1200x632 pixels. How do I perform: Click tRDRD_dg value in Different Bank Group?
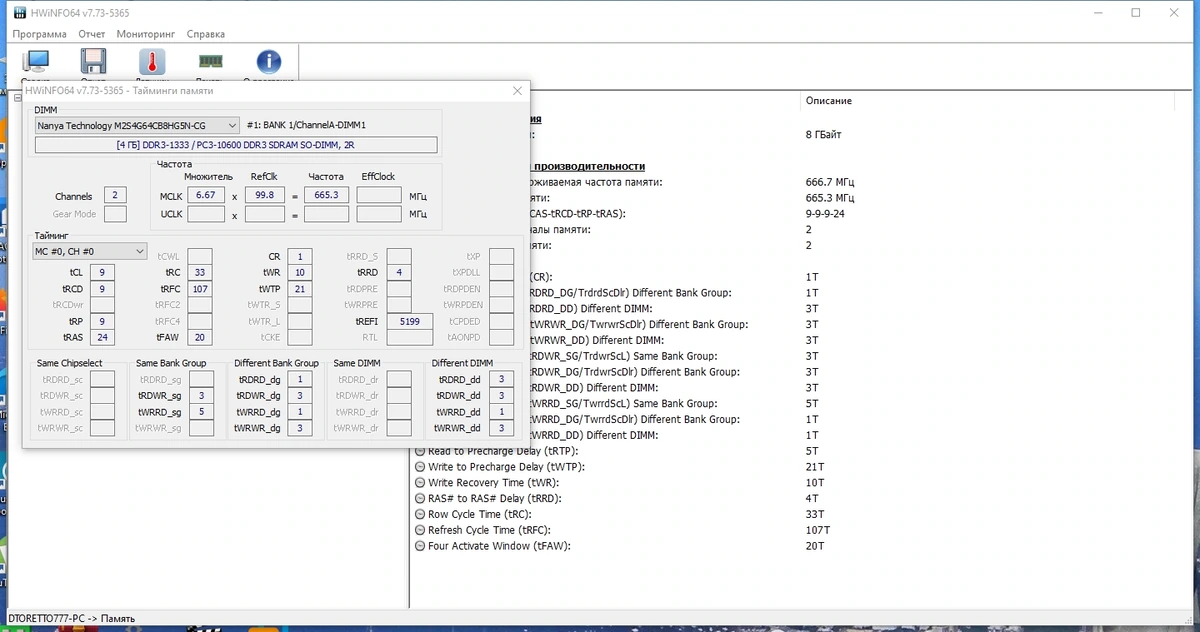(x=300, y=380)
